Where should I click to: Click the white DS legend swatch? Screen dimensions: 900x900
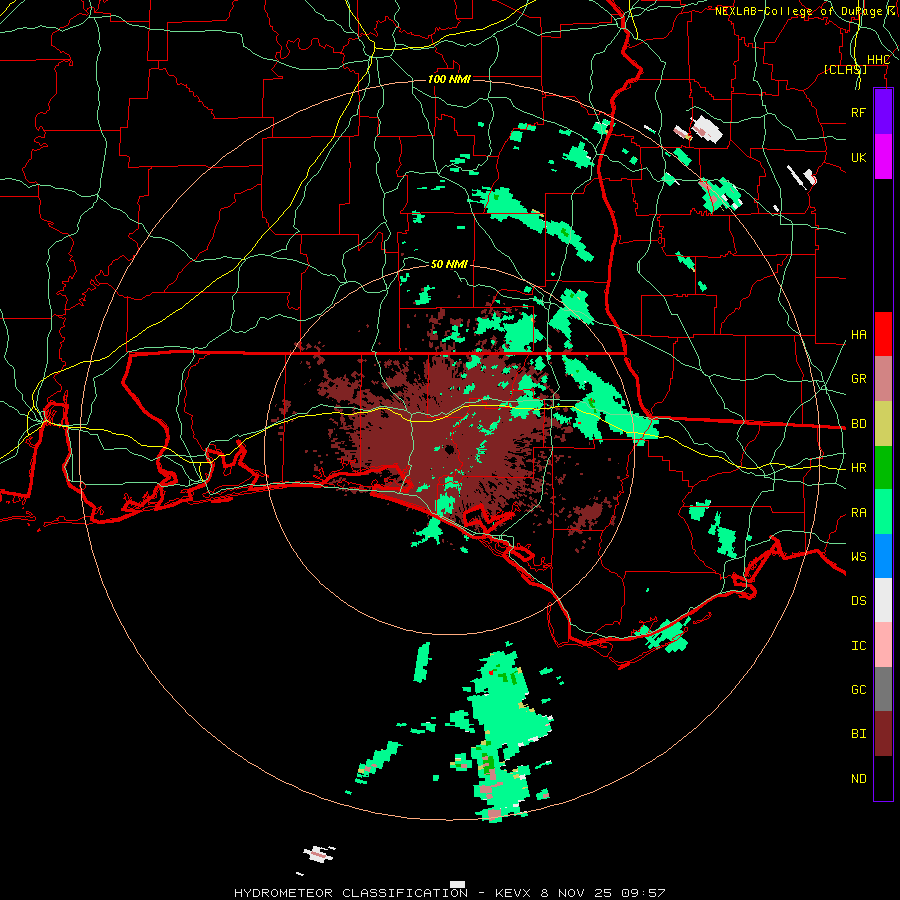tap(883, 600)
